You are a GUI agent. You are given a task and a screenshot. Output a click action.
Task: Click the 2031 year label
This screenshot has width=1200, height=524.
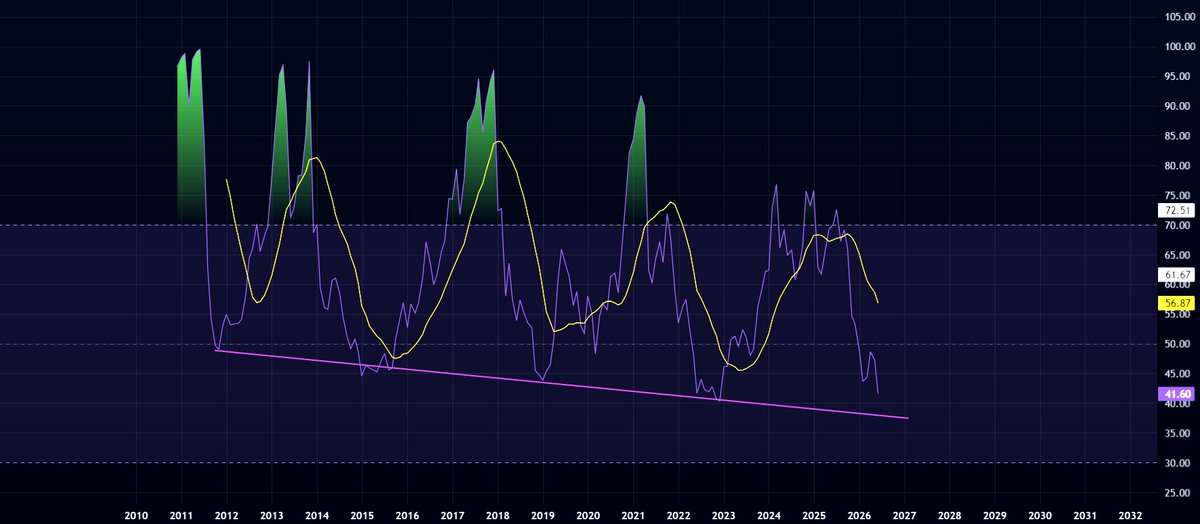click(1085, 514)
